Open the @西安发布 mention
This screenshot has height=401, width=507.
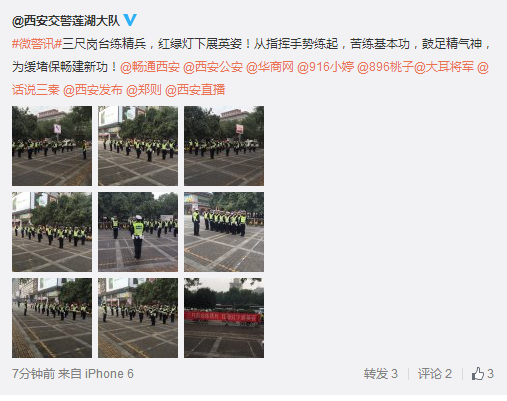(93, 90)
